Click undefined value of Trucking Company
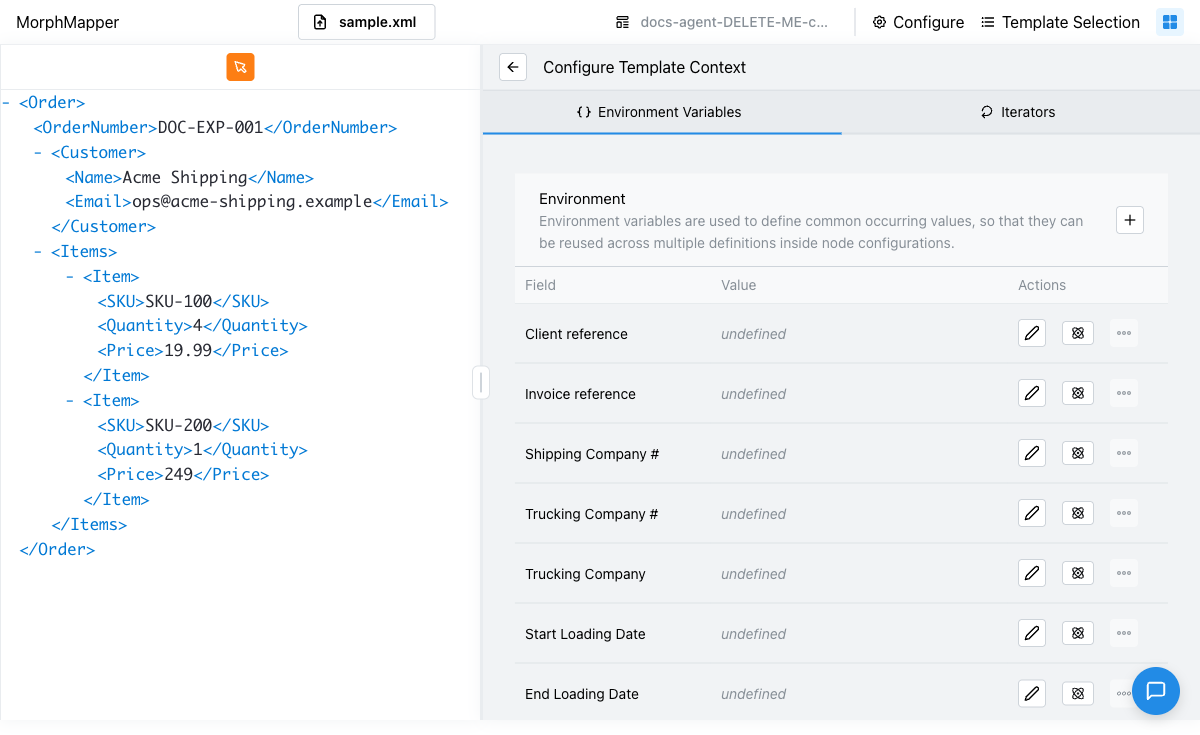 click(754, 574)
